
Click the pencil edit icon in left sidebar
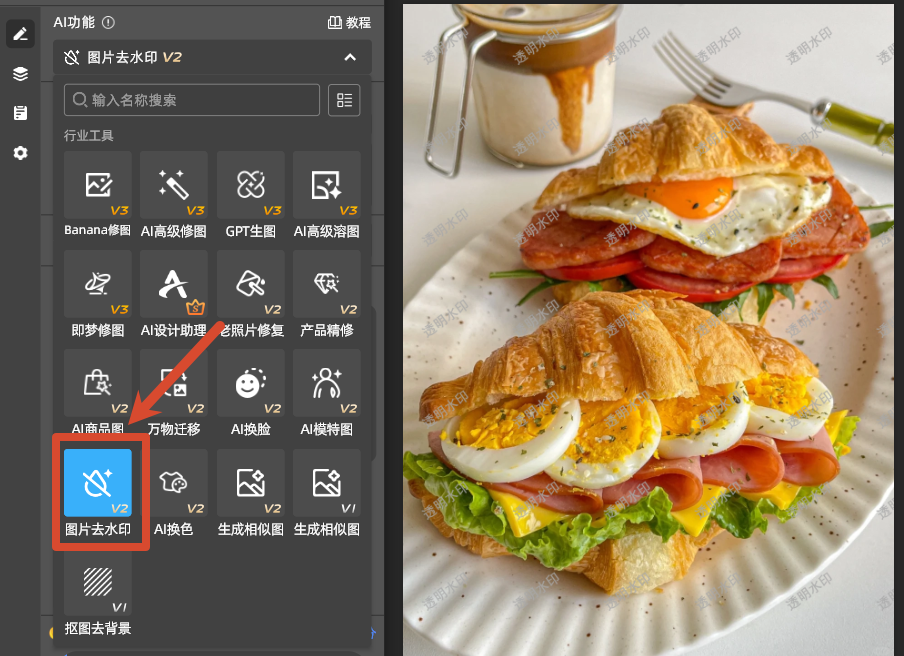pyautogui.click(x=20, y=34)
